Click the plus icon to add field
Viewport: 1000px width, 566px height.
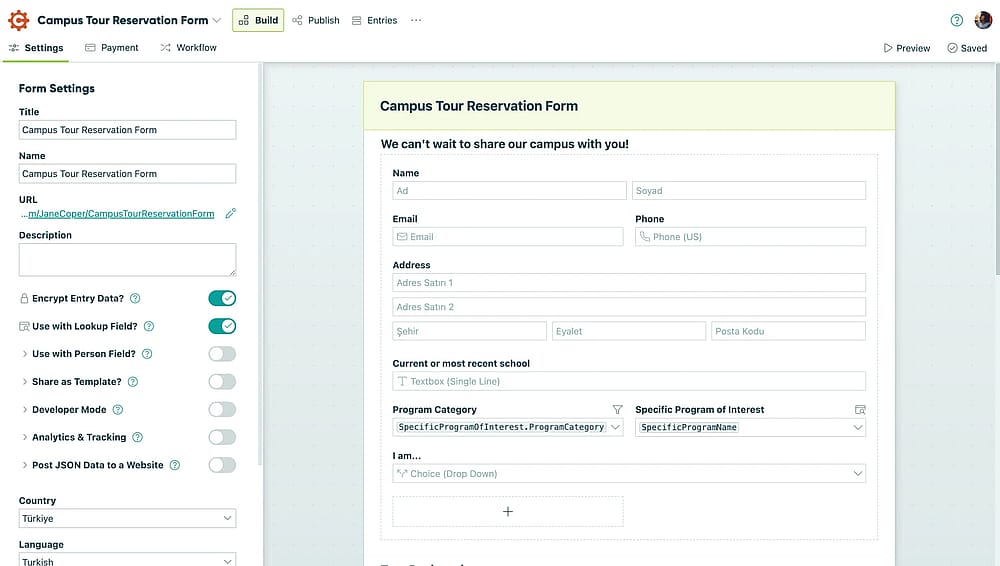[508, 512]
